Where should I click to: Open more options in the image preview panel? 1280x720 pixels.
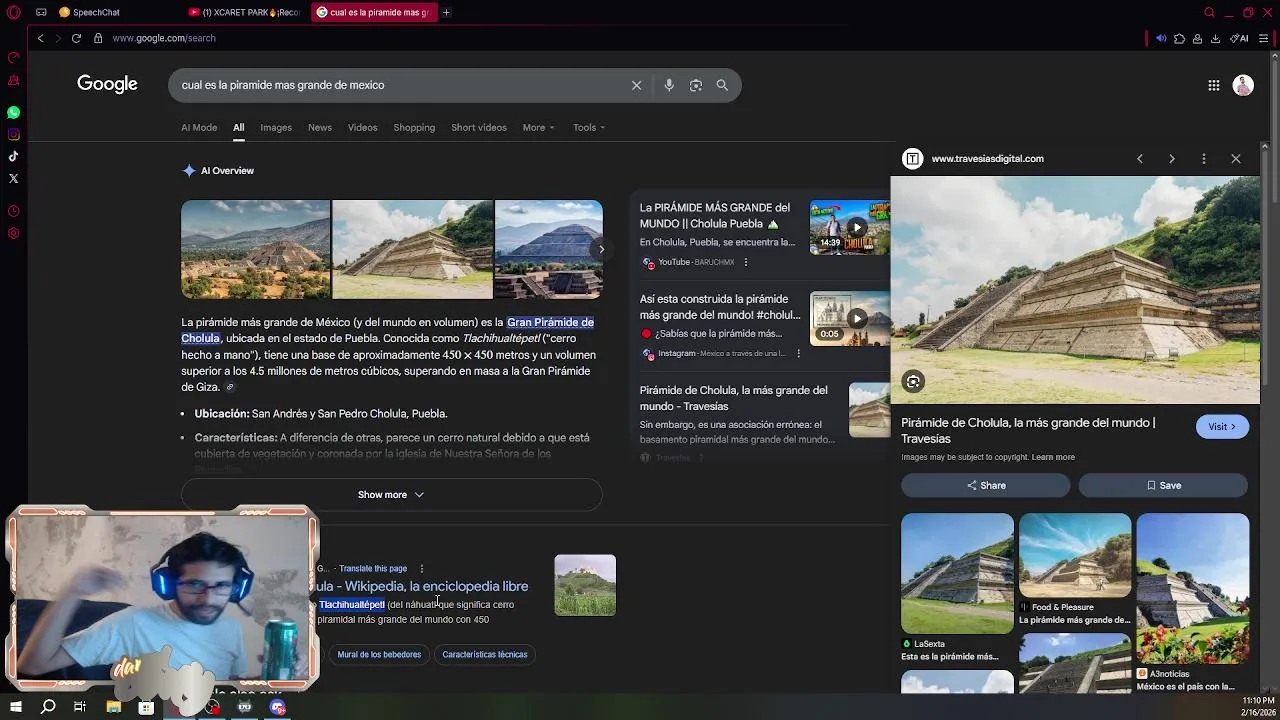tap(1204, 159)
